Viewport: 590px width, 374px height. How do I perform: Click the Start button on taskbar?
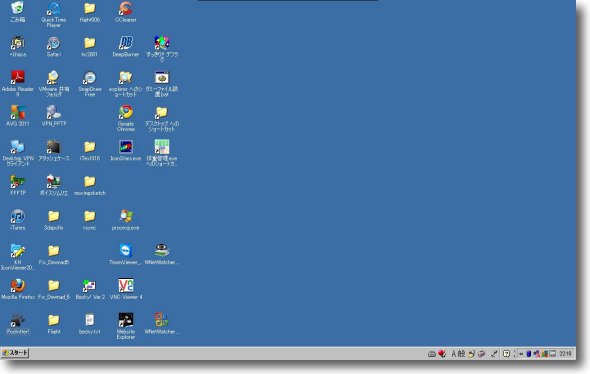click(x=15, y=353)
